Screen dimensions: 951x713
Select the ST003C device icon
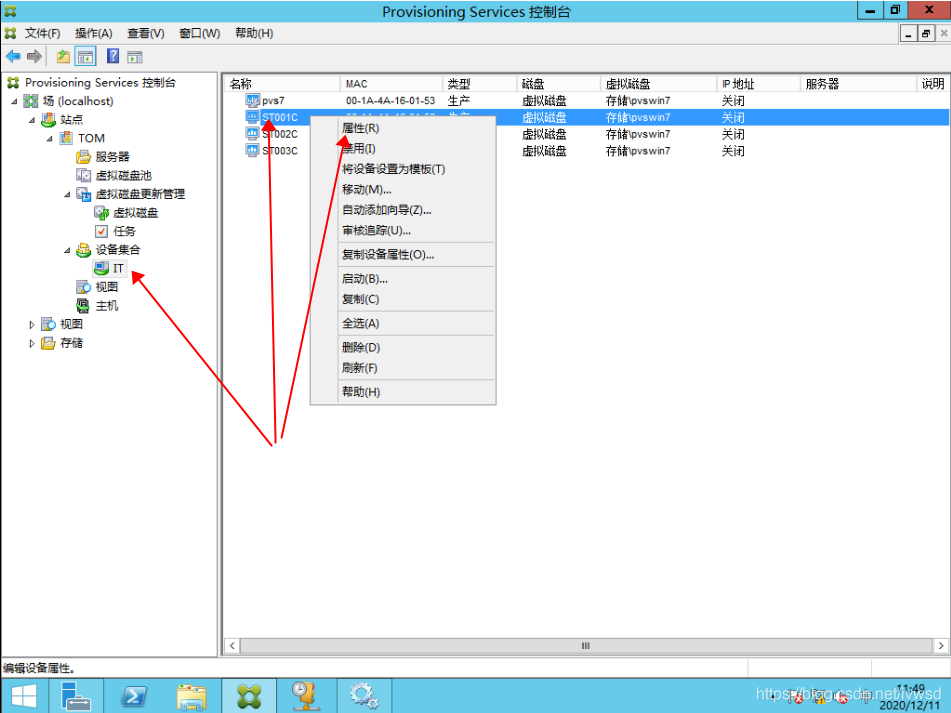[253, 151]
